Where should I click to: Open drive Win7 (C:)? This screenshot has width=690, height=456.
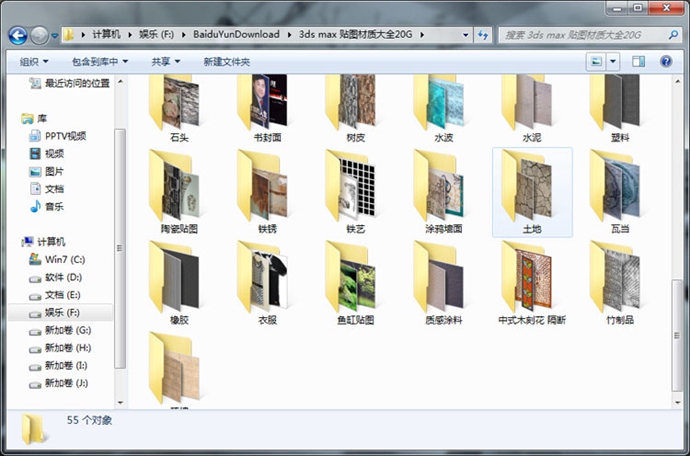(57, 259)
